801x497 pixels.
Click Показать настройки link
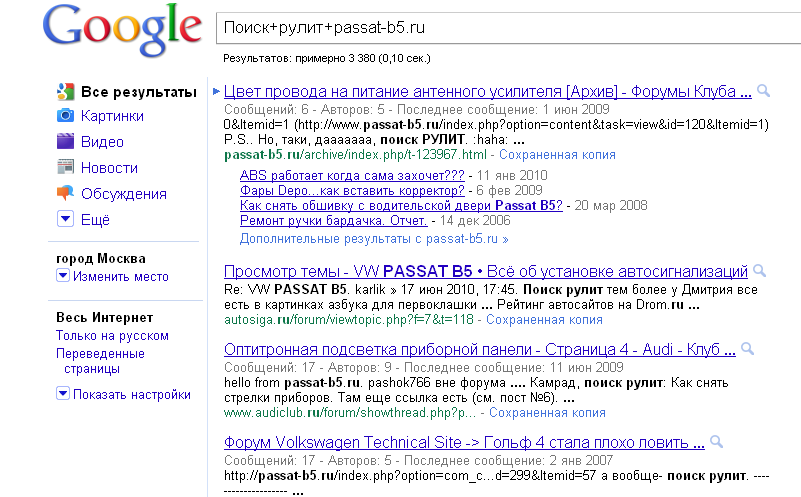132,394
